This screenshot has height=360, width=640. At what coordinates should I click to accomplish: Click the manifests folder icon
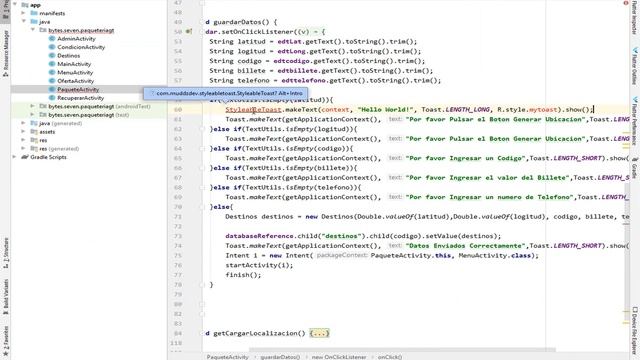(x=34, y=13)
